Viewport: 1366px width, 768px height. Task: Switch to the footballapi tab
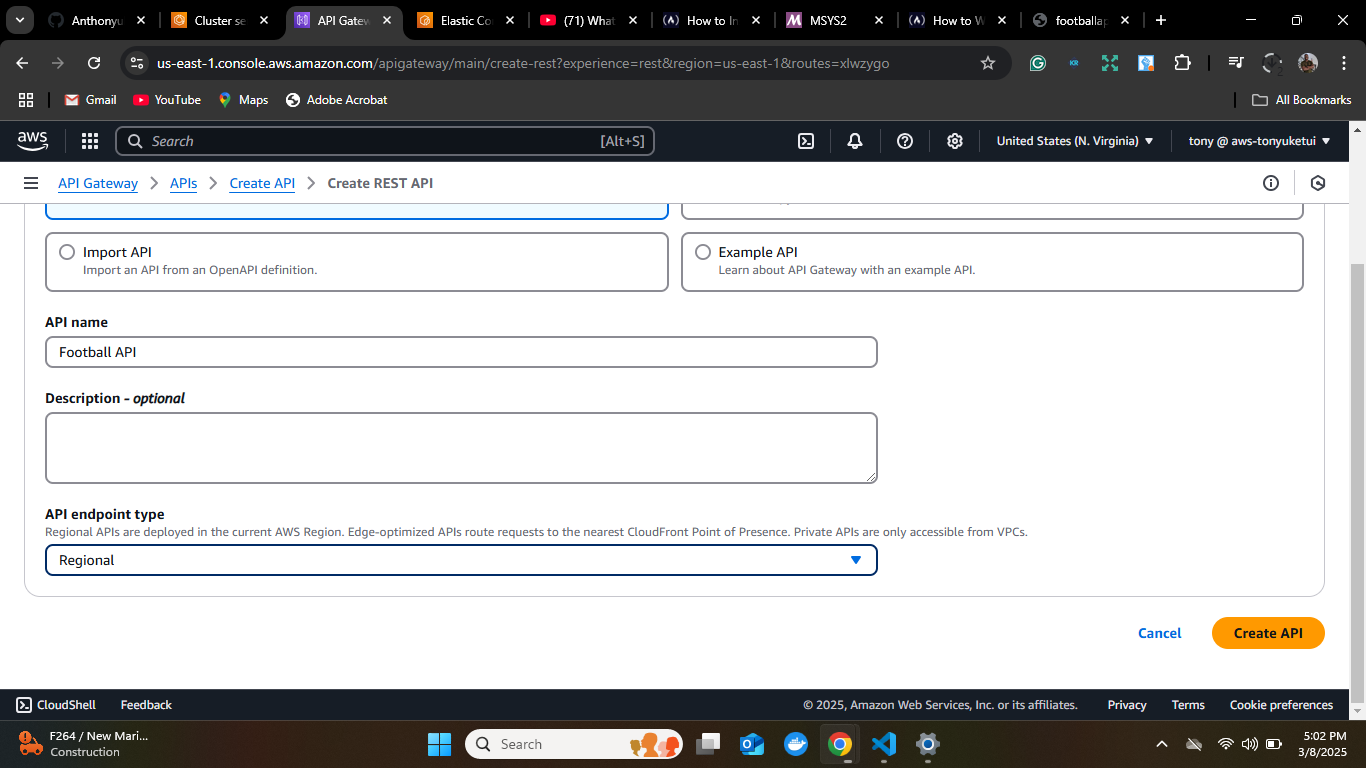coord(1082,20)
